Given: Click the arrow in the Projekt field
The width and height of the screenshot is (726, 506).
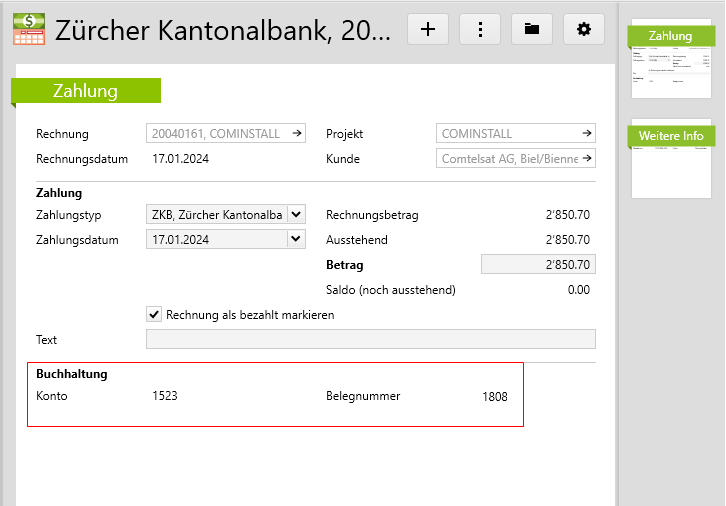Looking at the screenshot, I should (x=587, y=133).
